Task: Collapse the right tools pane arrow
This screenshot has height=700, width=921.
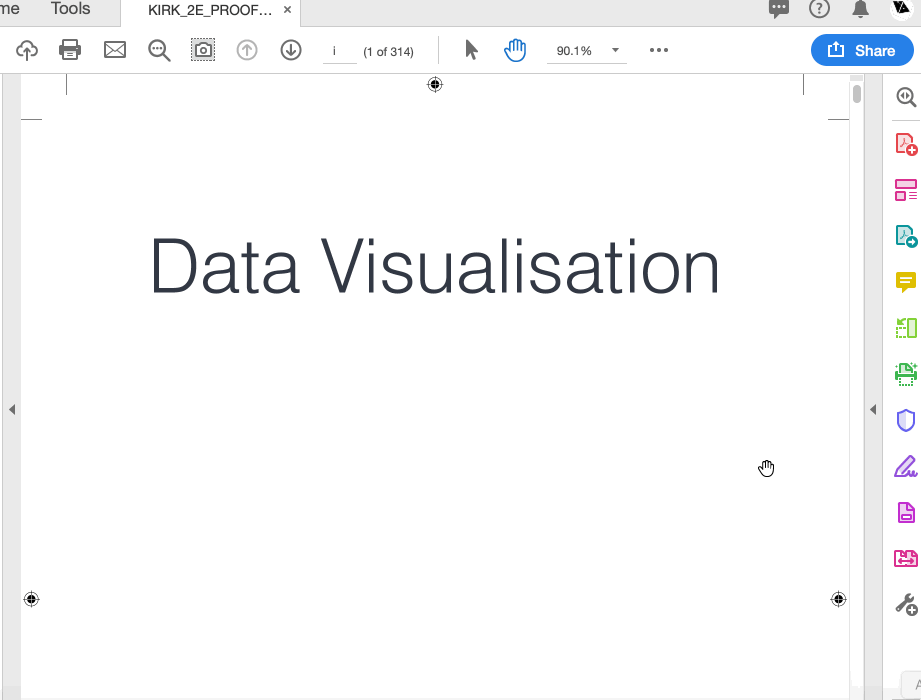Action: tap(873, 409)
